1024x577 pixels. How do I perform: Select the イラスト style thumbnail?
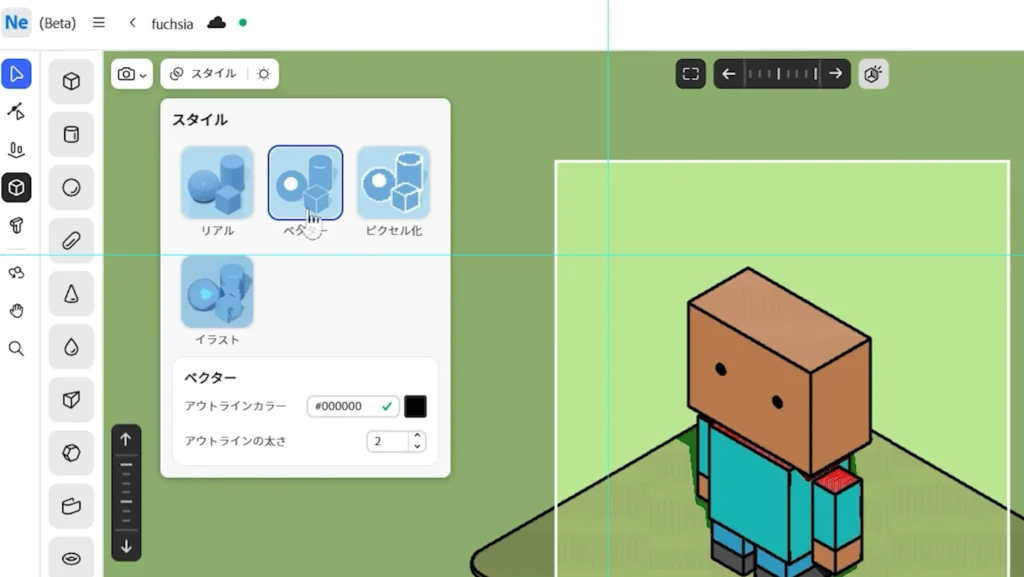click(x=217, y=292)
